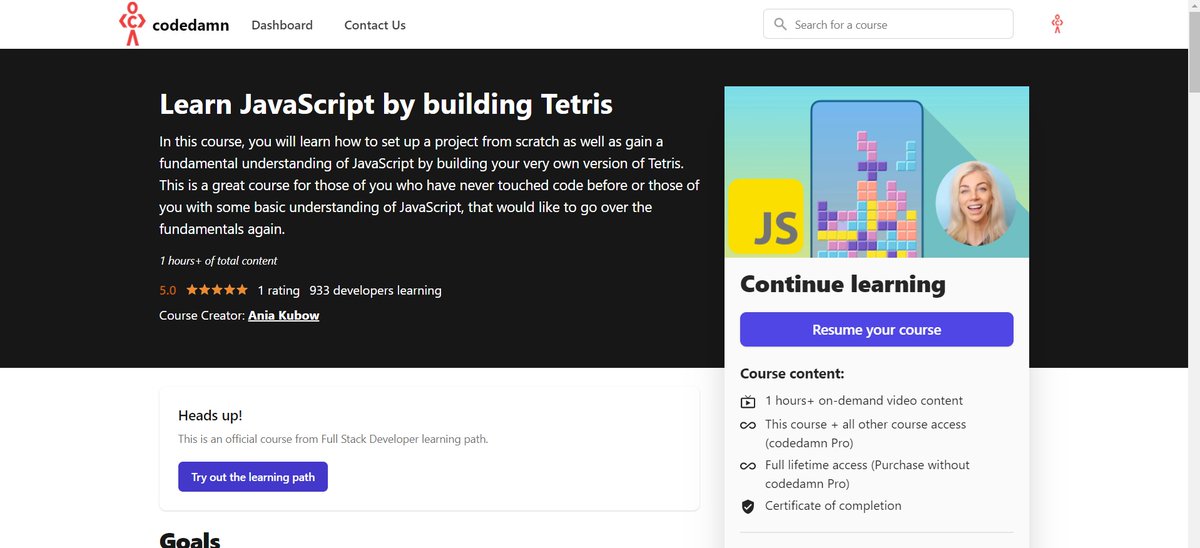
Task: Click Certificate of completion text
Action: point(833,506)
